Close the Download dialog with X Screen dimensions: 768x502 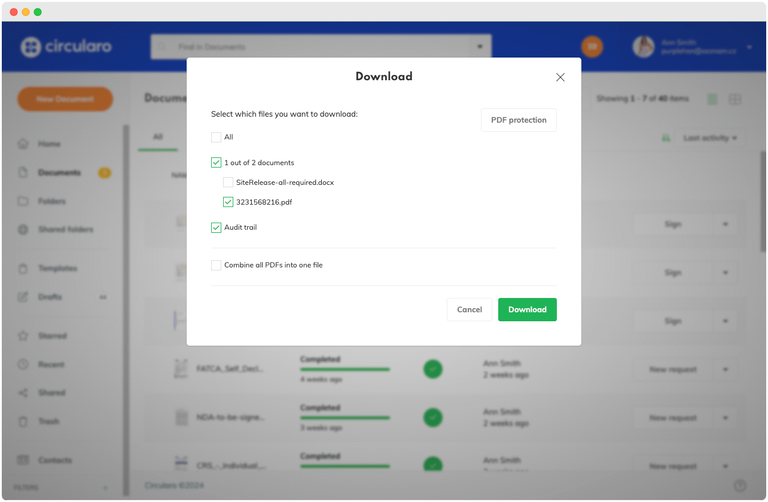560,77
